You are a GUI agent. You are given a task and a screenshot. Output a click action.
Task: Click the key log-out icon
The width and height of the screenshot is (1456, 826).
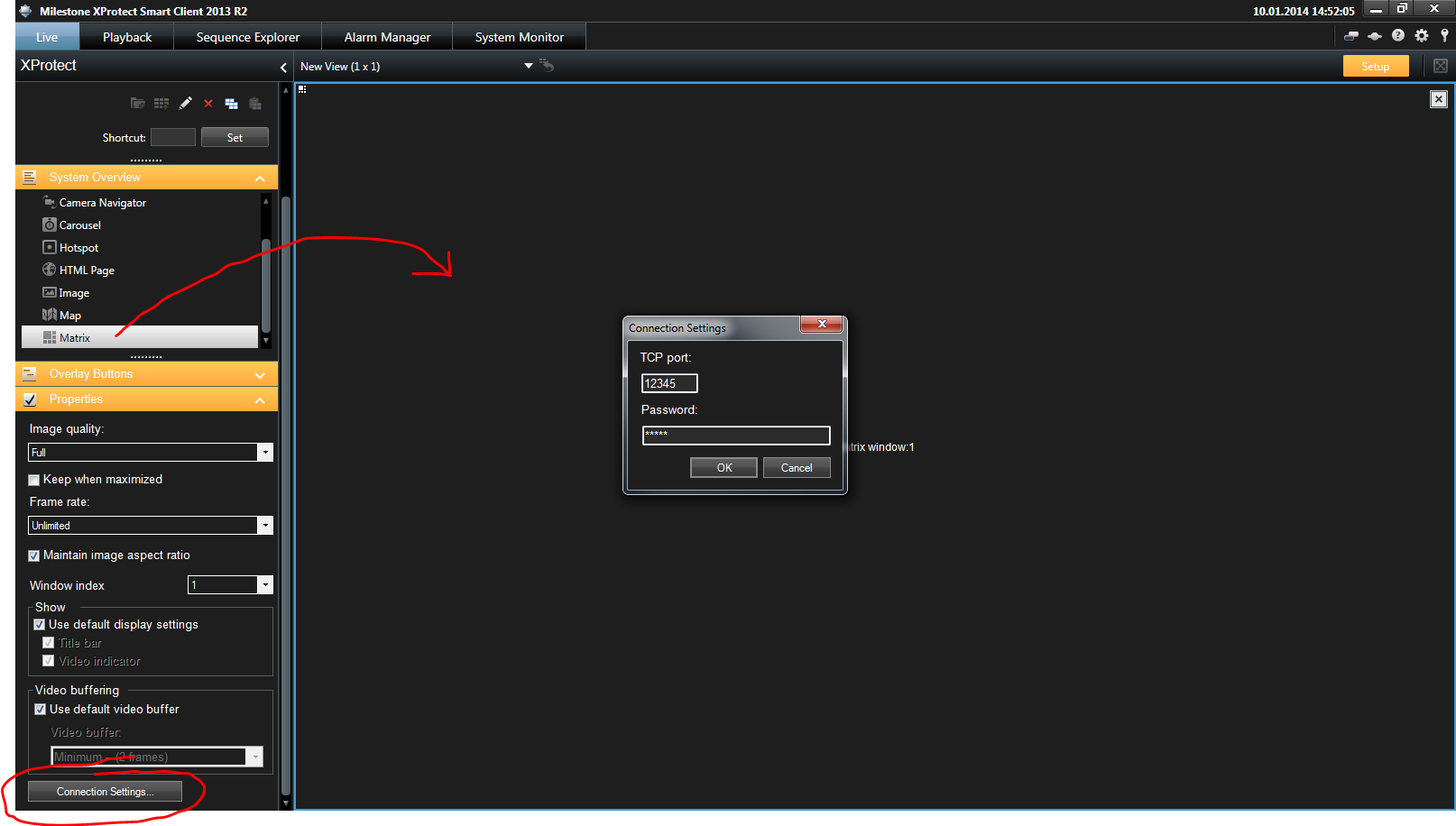[1444, 35]
